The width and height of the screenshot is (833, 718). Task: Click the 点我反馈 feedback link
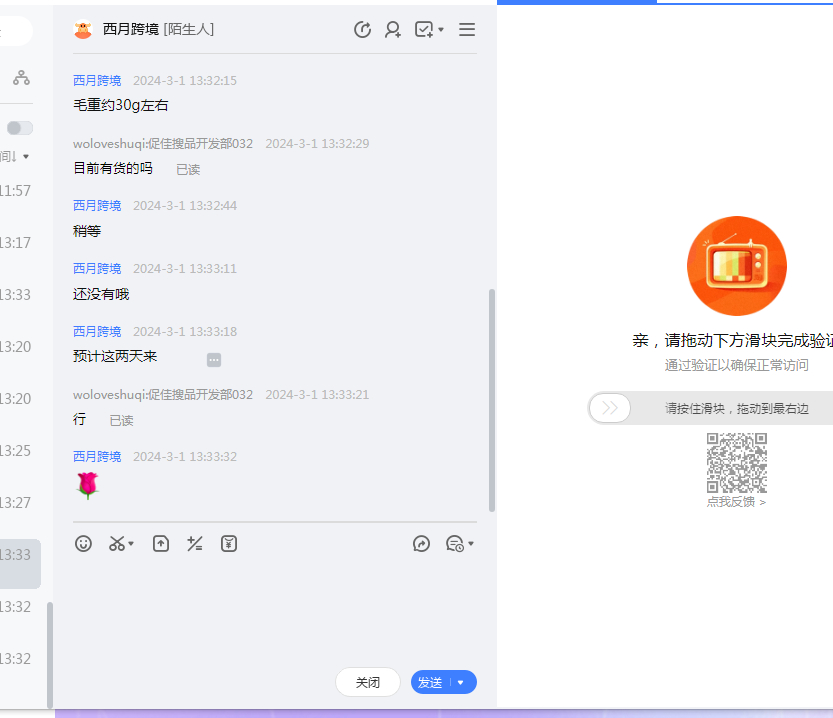pos(736,502)
